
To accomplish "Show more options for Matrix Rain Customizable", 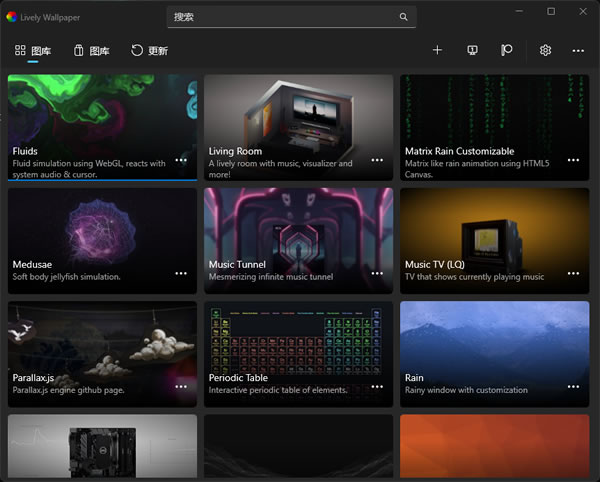I will pyautogui.click(x=573, y=159).
